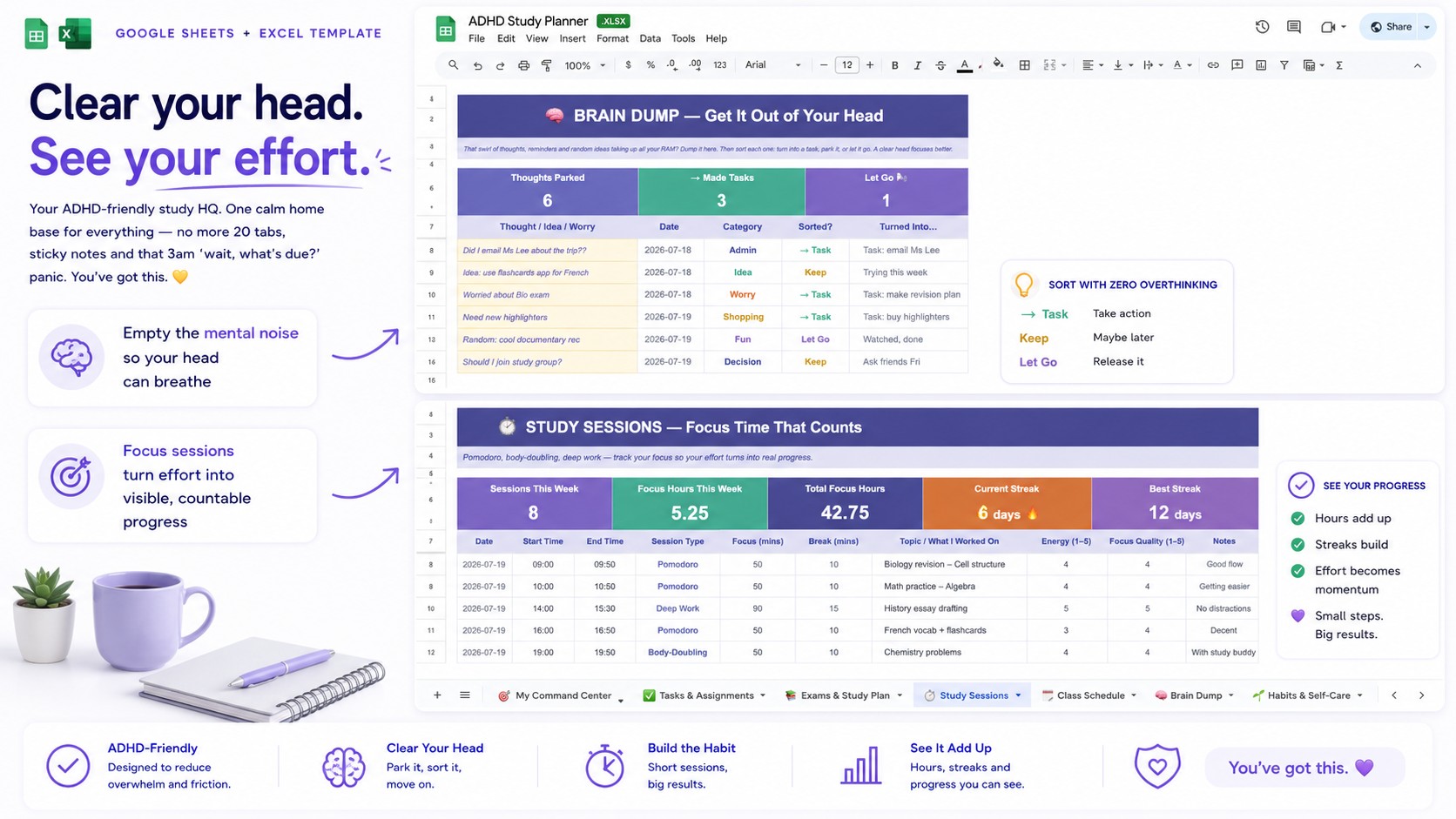The width and height of the screenshot is (1456, 819).
Task: Open the text color picker
Action: 965,65
